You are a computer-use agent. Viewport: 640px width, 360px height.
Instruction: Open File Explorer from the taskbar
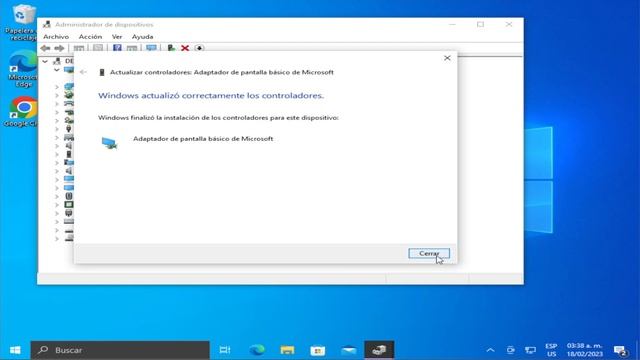(x=287, y=350)
